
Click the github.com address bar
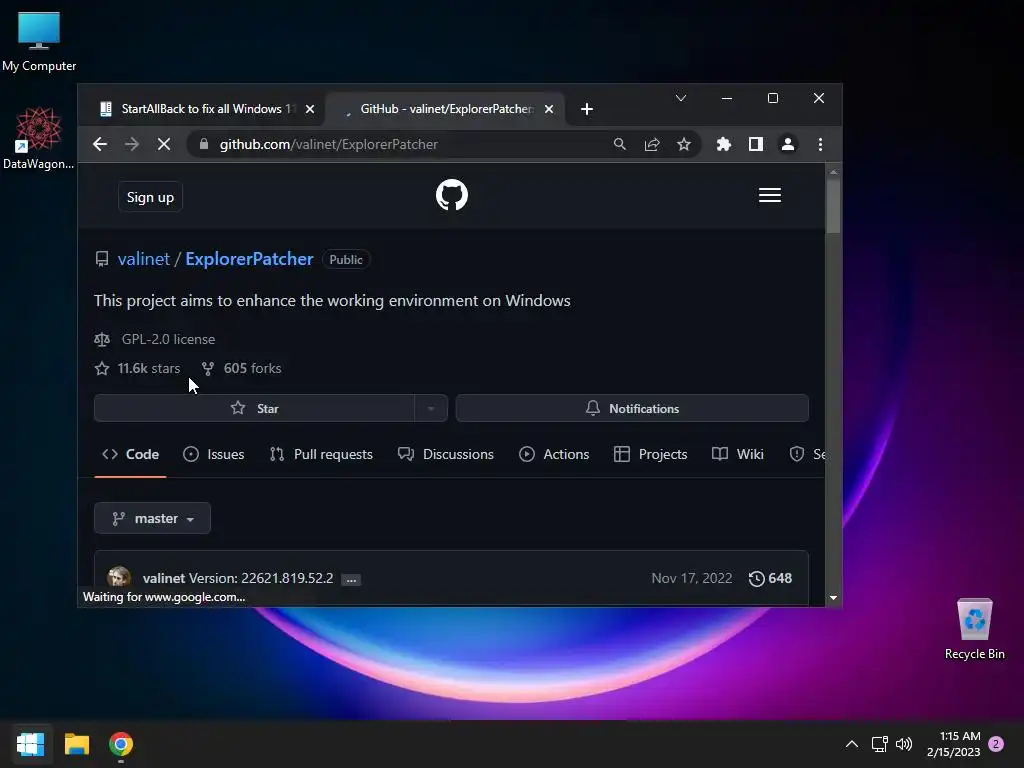click(x=328, y=144)
